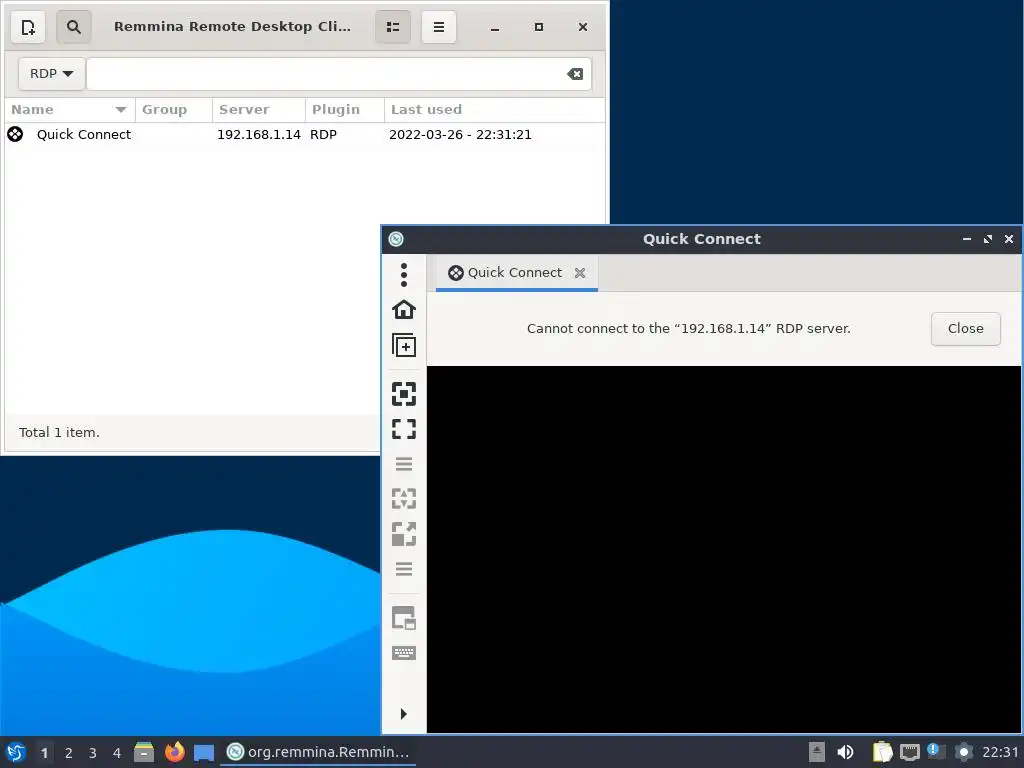Open the update notifier tray icon
This screenshot has height=768, width=1024.
936,752
